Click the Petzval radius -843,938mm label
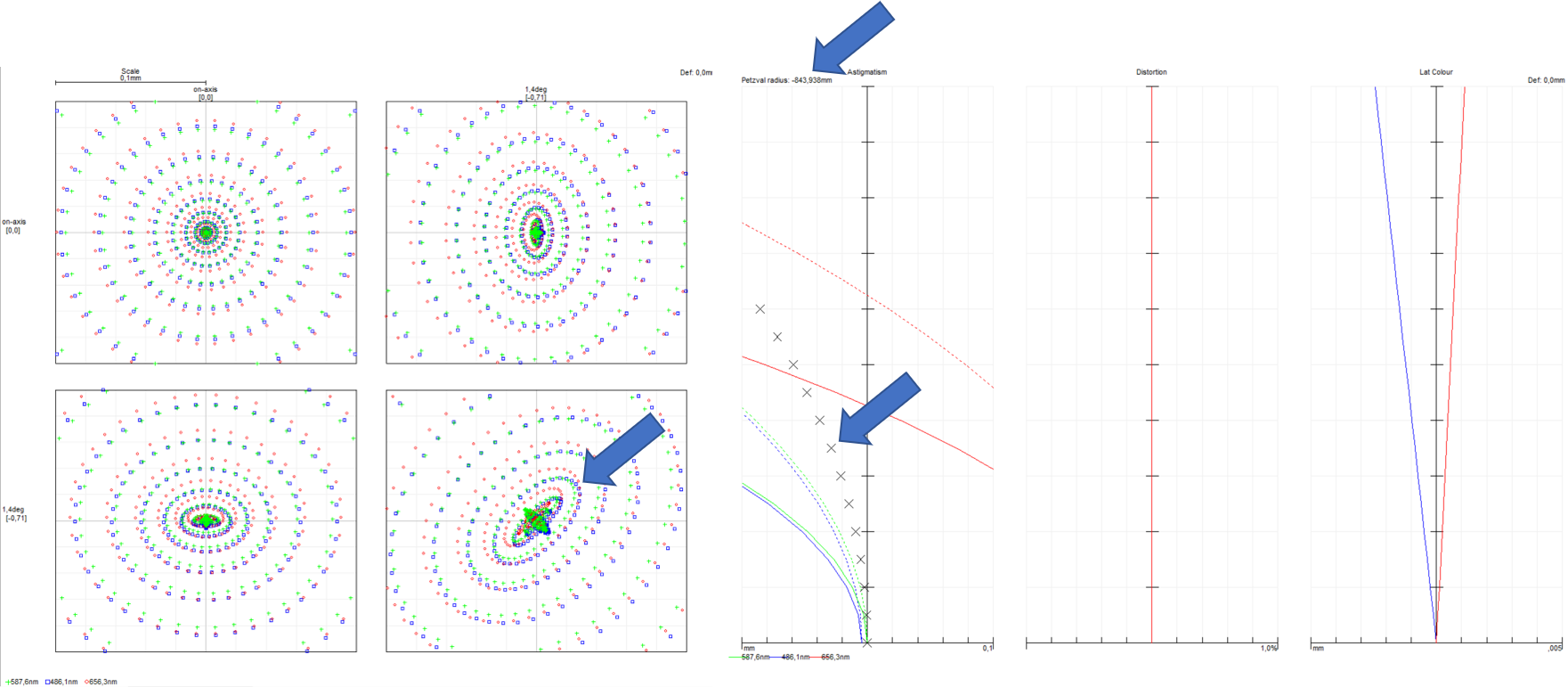Image resolution: width=1568 pixels, height=687 pixels. click(786, 80)
